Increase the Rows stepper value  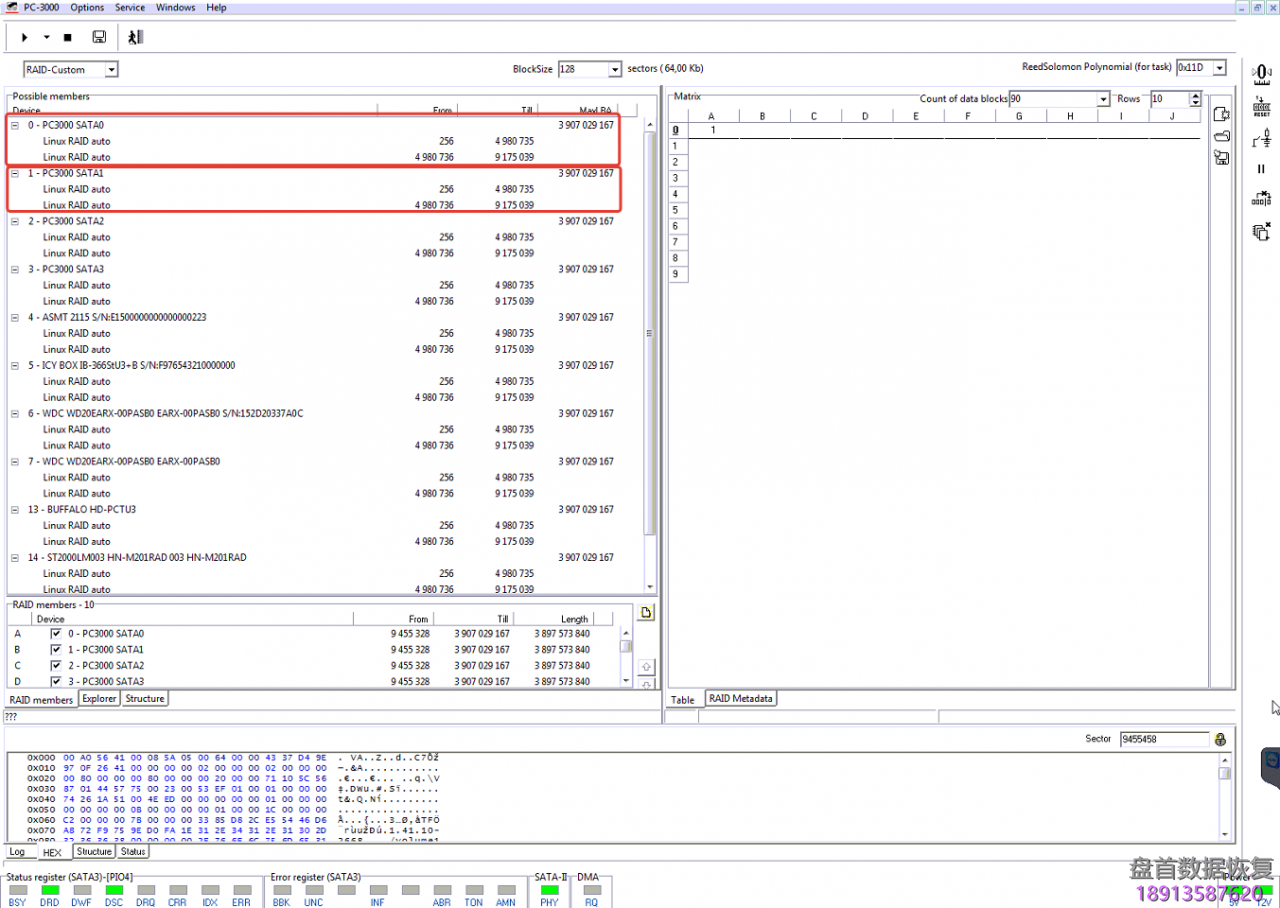(1195, 95)
